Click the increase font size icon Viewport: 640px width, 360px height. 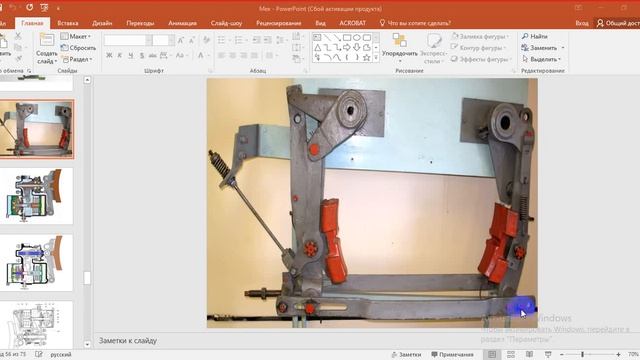tap(180, 40)
